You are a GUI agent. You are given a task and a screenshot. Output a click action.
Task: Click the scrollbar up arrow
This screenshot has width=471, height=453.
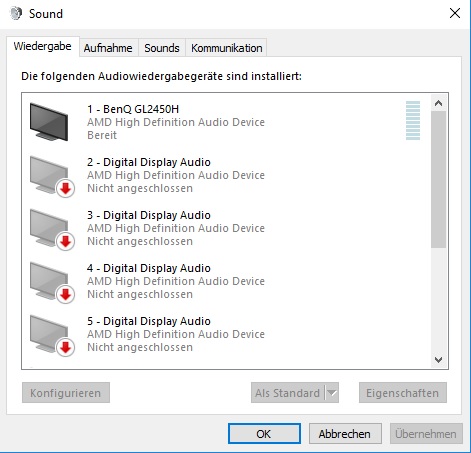click(438, 103)
